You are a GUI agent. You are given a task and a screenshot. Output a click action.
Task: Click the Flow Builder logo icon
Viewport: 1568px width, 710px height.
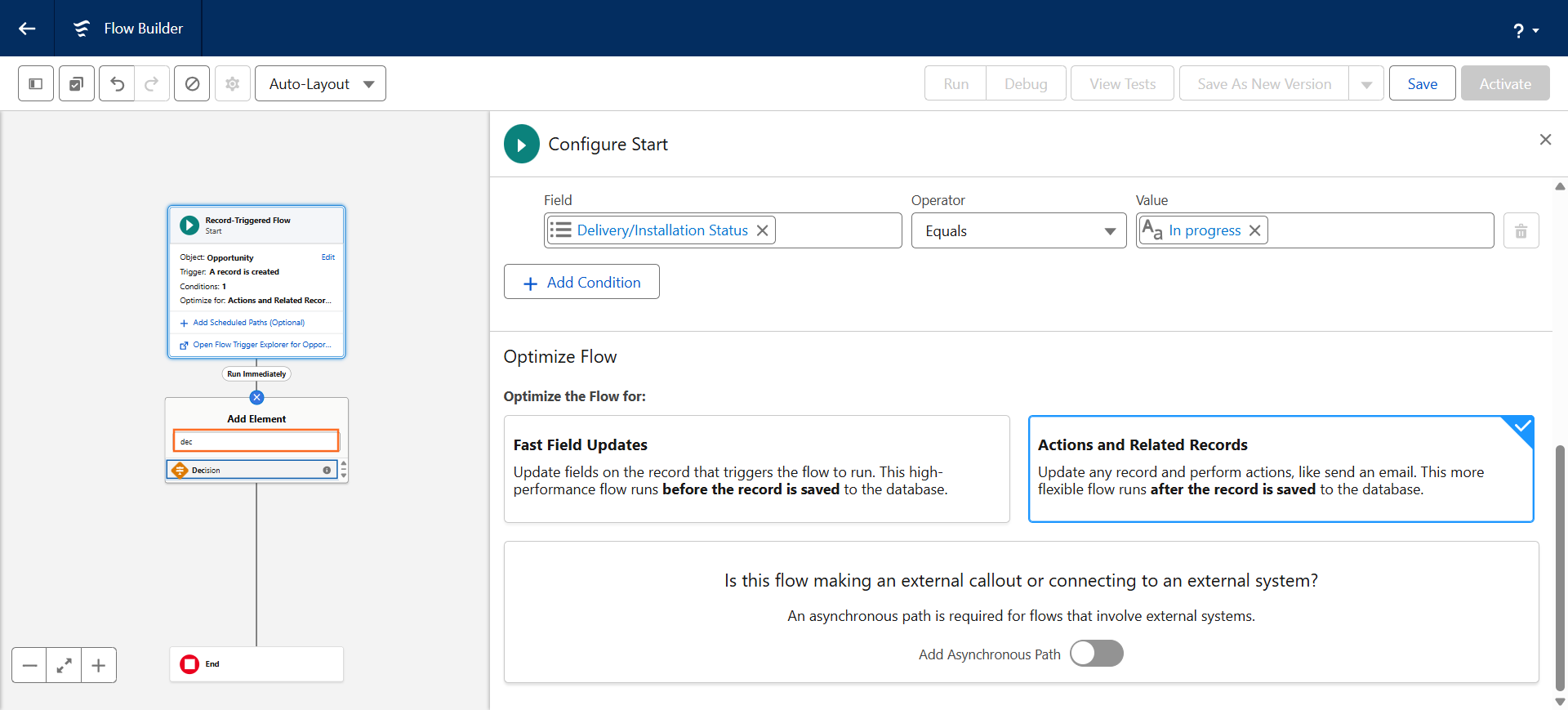pyautogui.click(x=82, y=29)
